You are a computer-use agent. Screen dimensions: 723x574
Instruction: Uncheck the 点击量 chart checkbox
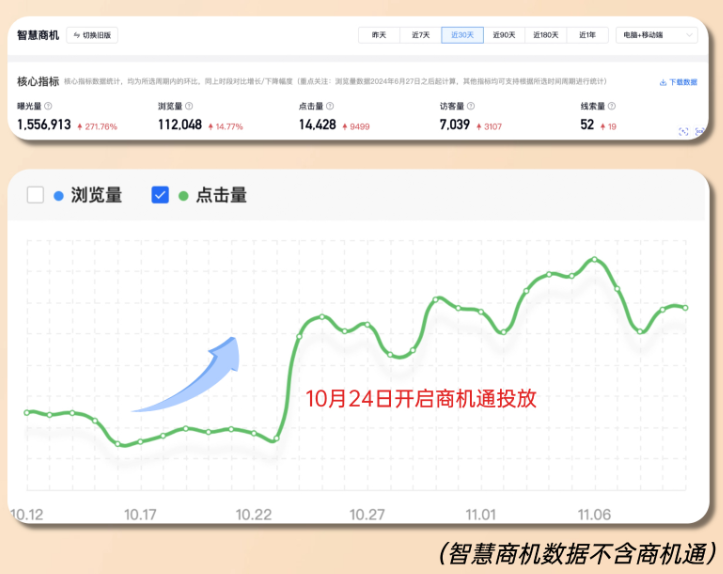pos(160,195)
